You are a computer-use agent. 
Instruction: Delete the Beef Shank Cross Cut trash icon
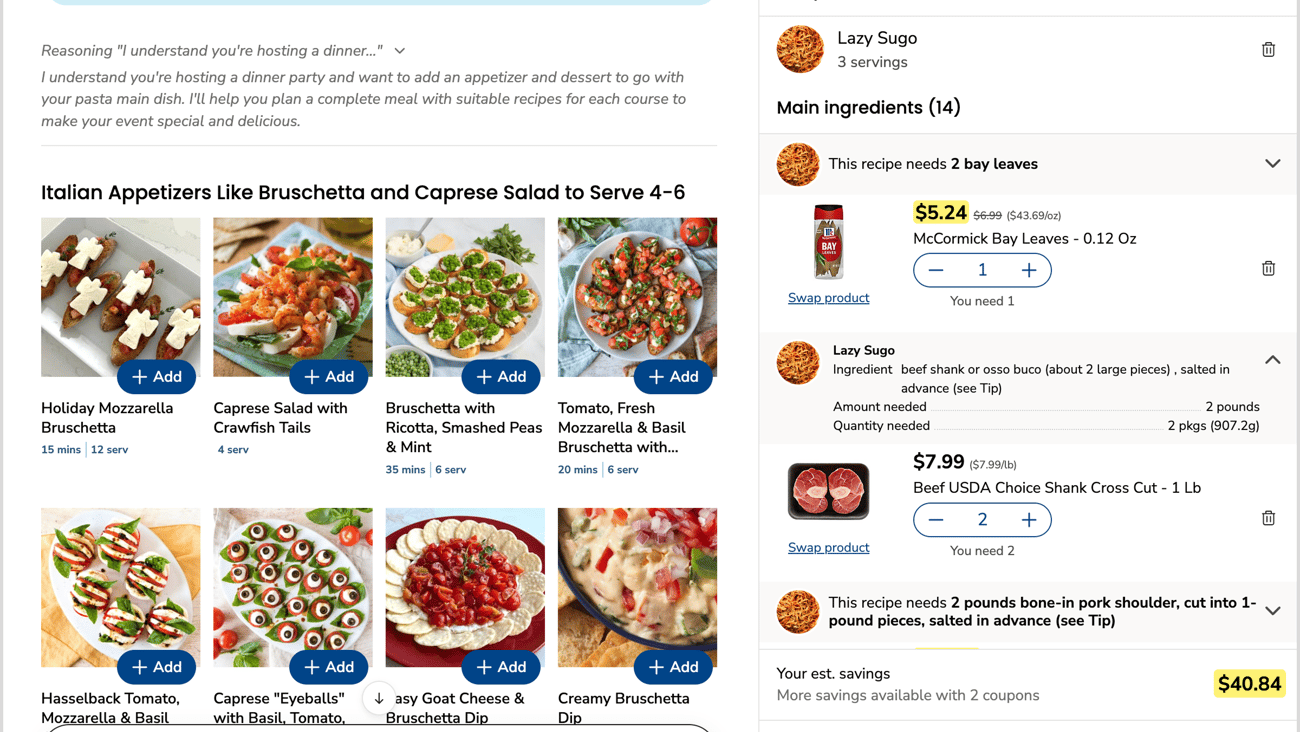[x=1267, y=518]
